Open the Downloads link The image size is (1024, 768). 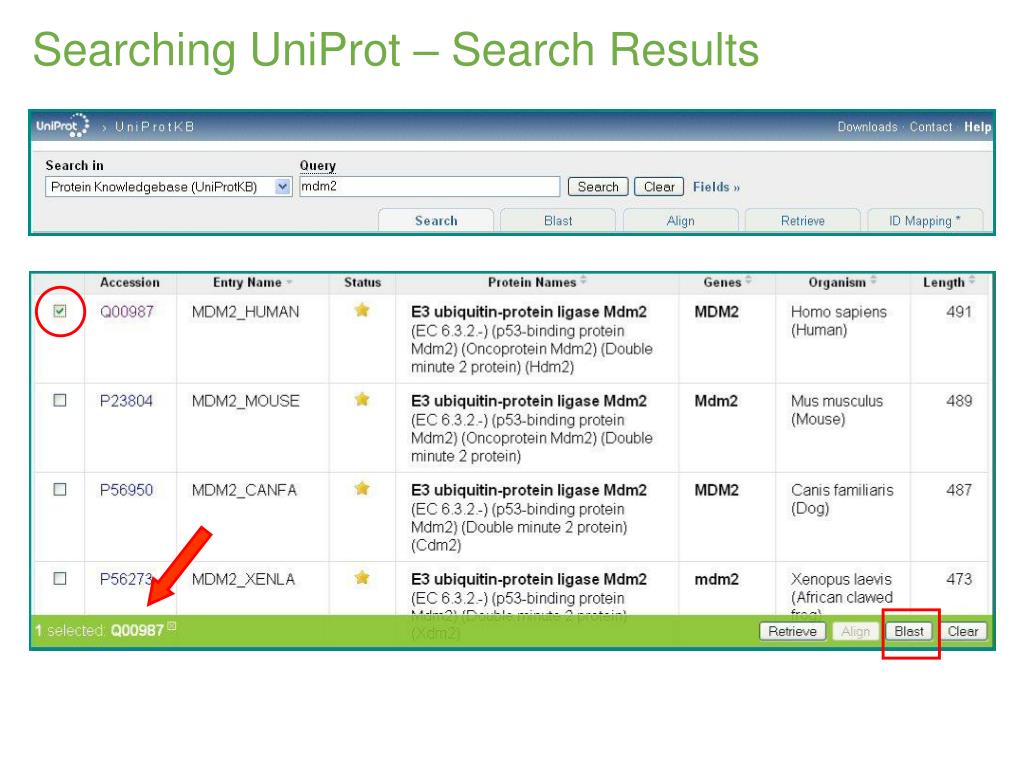867,127
